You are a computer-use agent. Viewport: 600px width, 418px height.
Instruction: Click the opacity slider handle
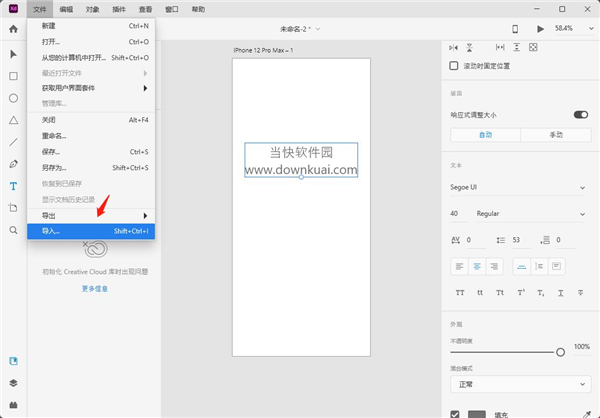[x=560, y=352]
